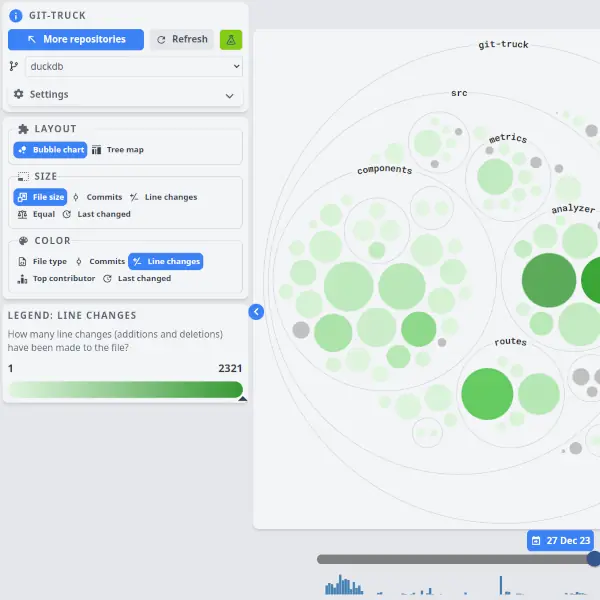Screen dimensions: 600x600
Task: Expand the Settings section chevron
Action: (230, 95)
